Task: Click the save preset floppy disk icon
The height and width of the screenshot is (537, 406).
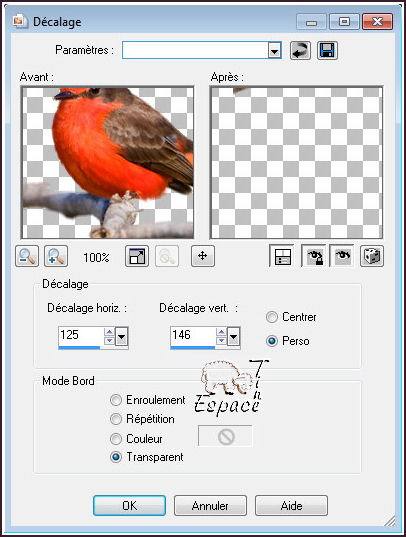Action: coord(327,51)
